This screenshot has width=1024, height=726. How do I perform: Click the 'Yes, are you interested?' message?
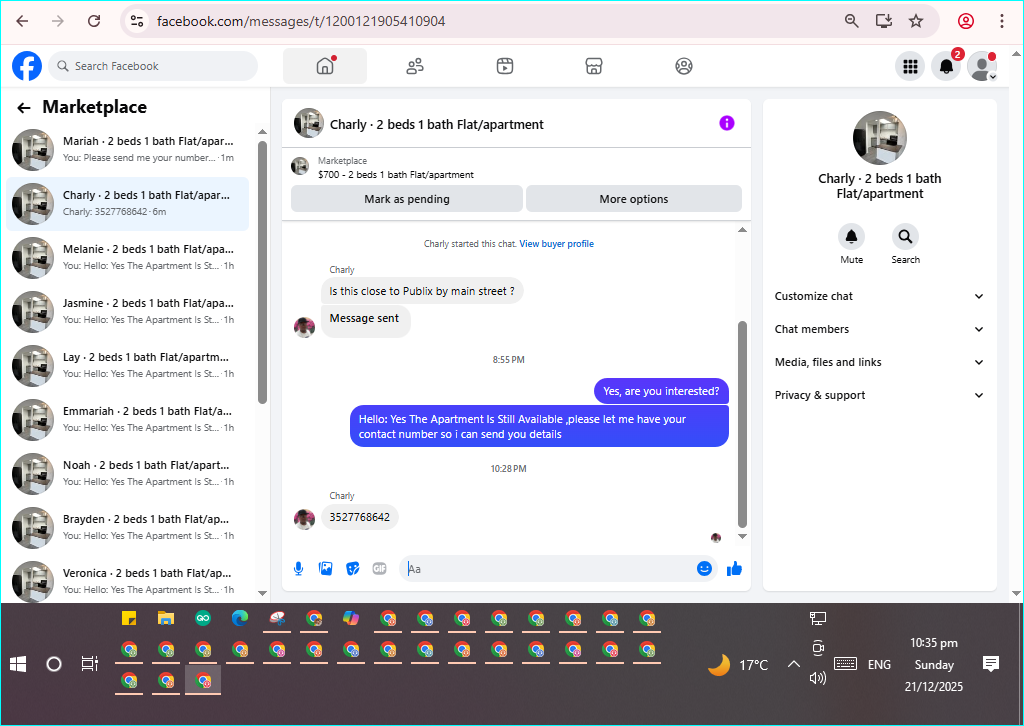pos(661,391)
